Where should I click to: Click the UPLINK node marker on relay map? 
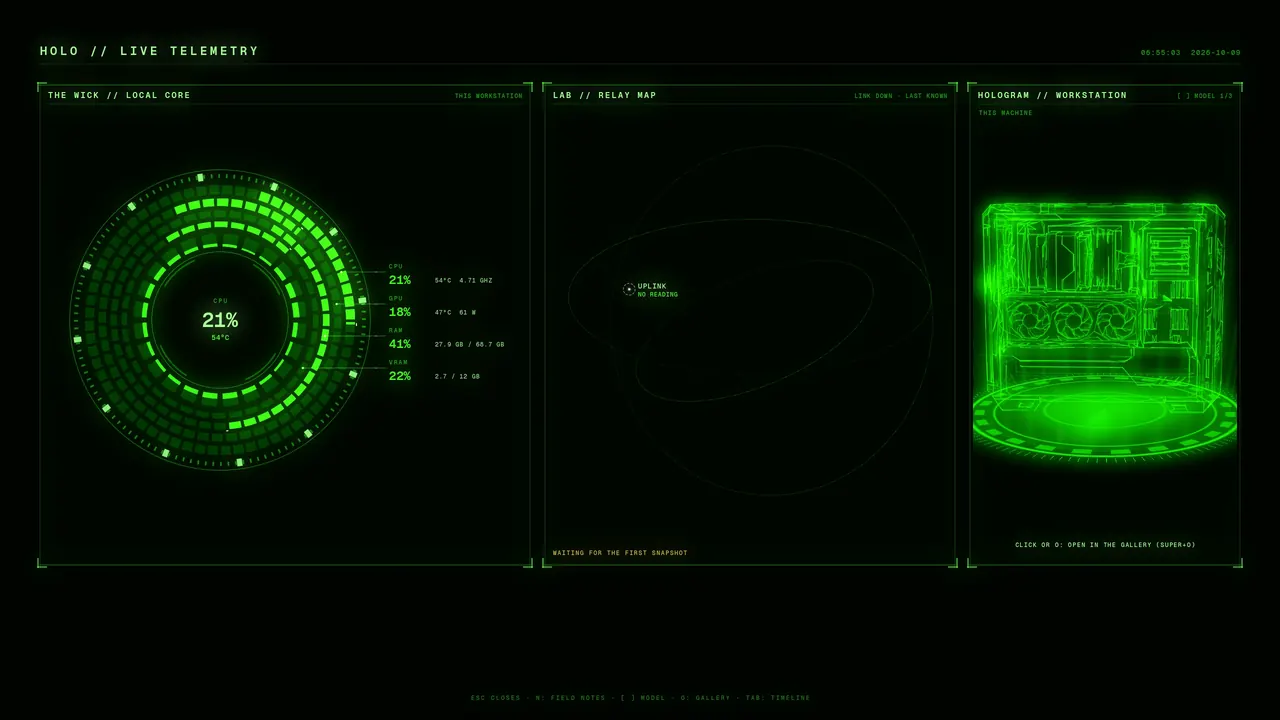click(x=629, y=289)
